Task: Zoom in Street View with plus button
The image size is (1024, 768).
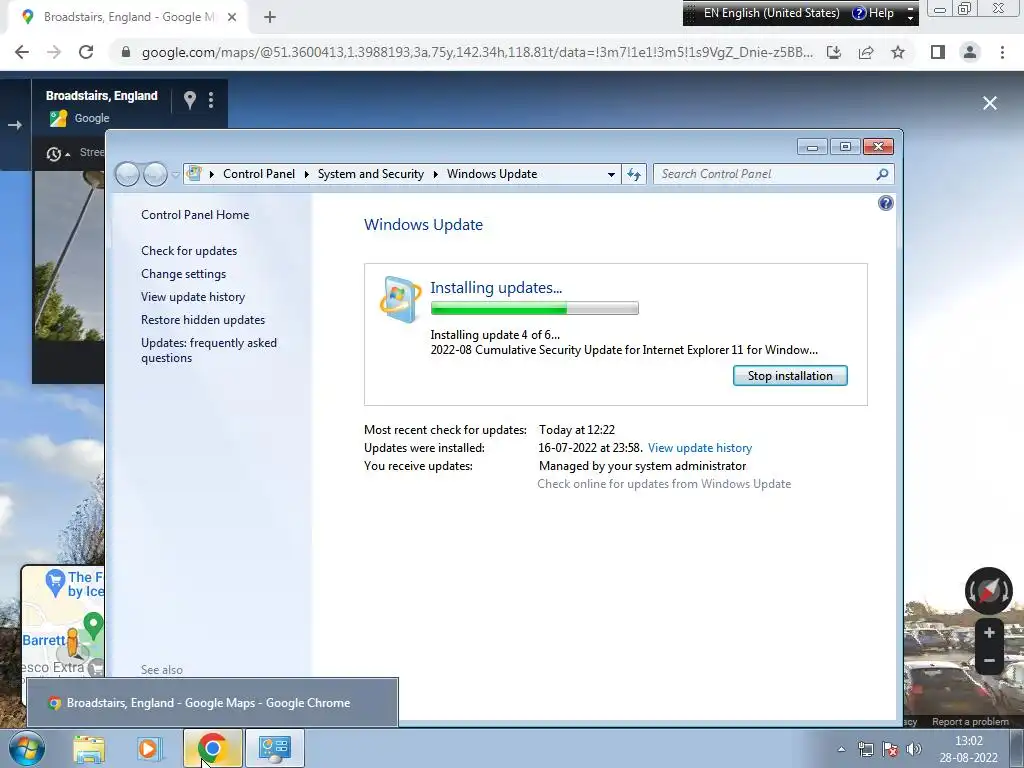Action: click(x=989, y=633)
